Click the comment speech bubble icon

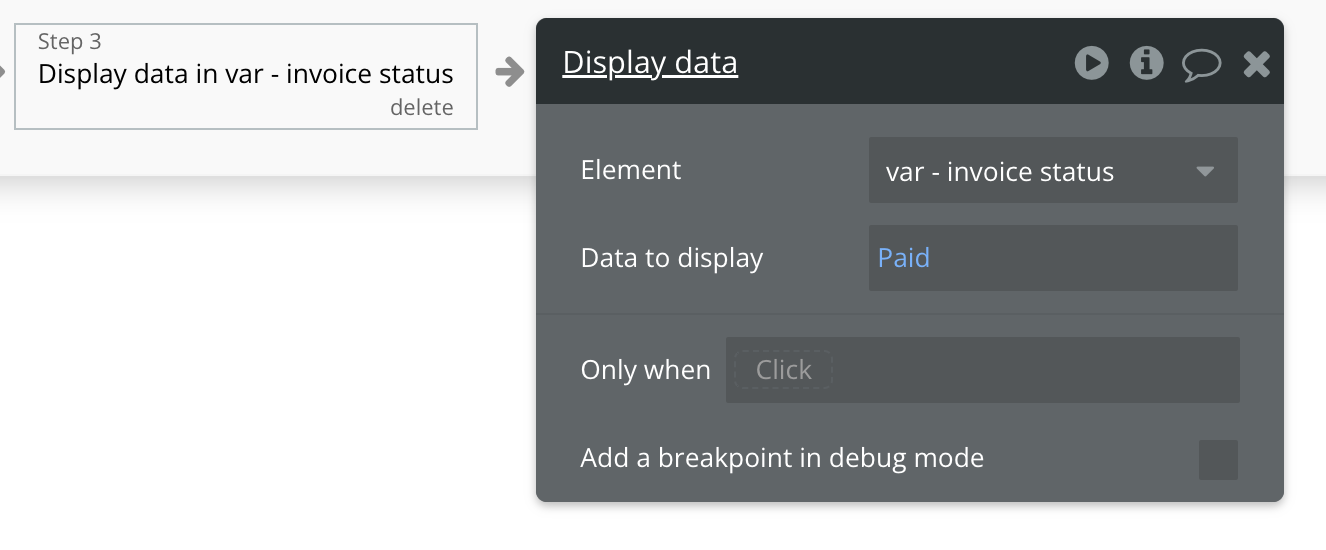click(x=1201, y=65)
